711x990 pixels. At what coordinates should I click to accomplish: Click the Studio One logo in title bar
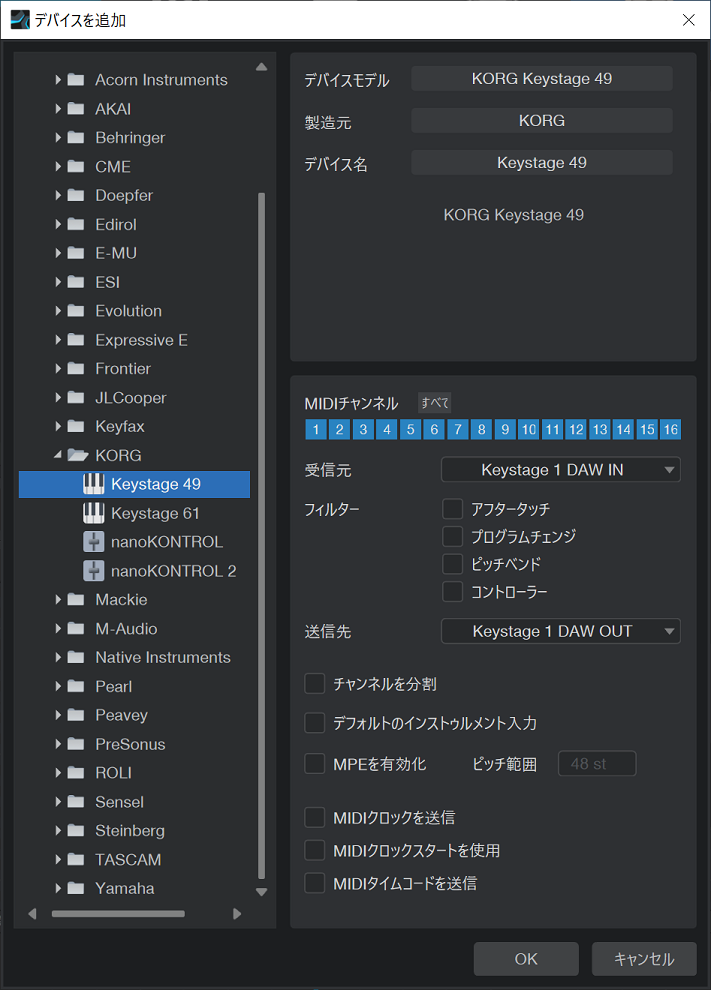20,20
